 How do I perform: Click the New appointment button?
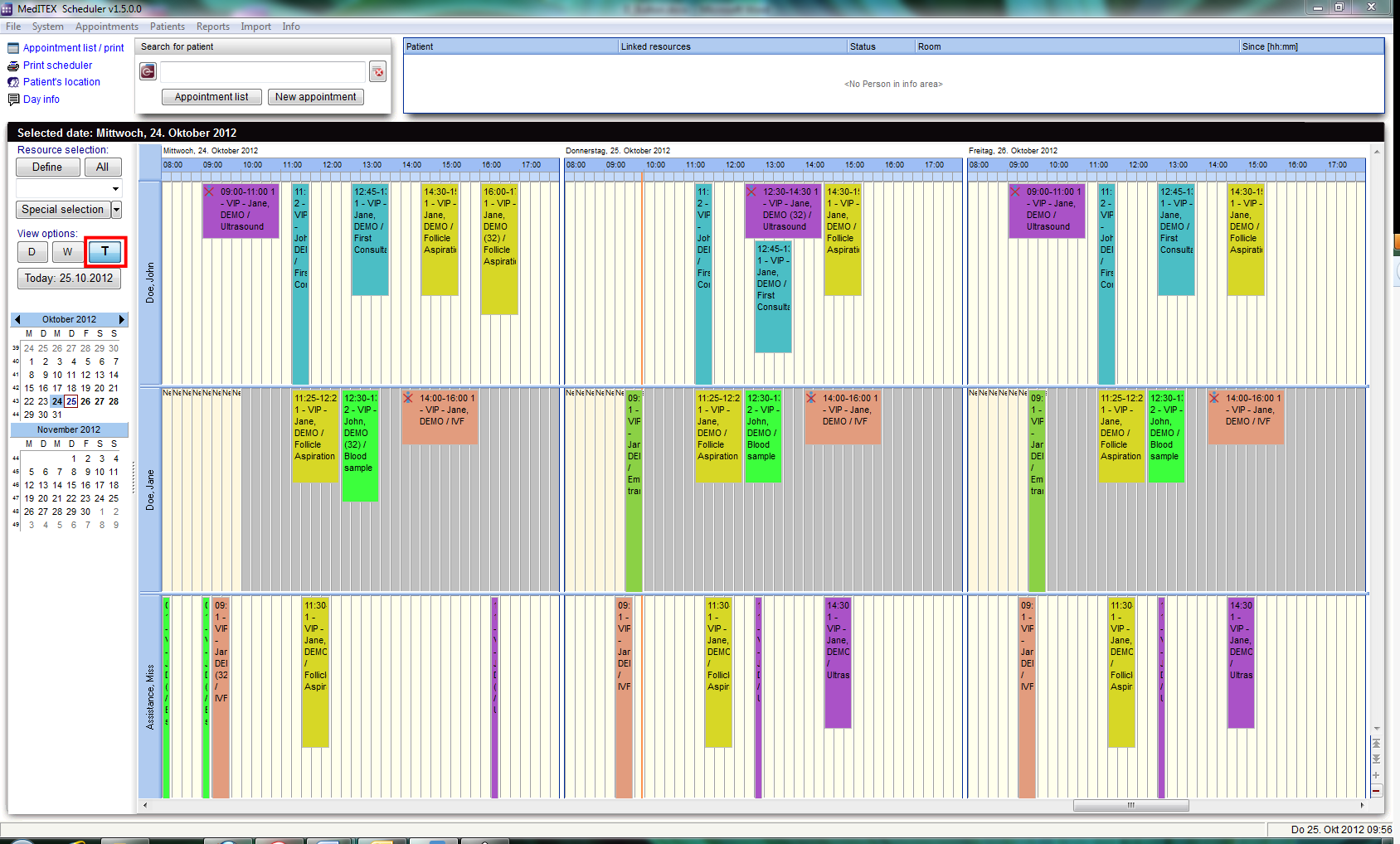(315, 97)
